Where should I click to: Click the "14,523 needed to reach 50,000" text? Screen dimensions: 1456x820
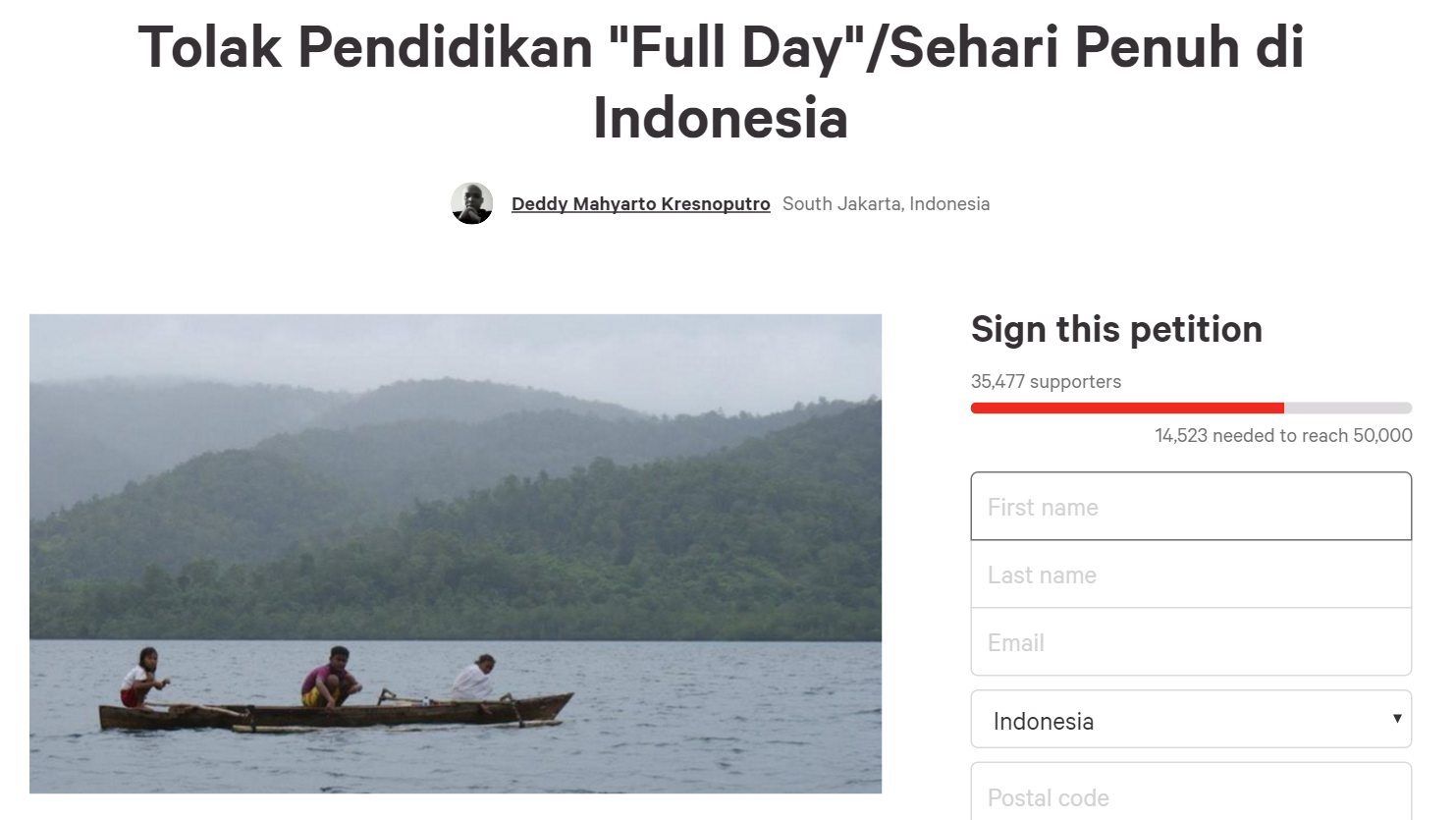[1283, 436]
